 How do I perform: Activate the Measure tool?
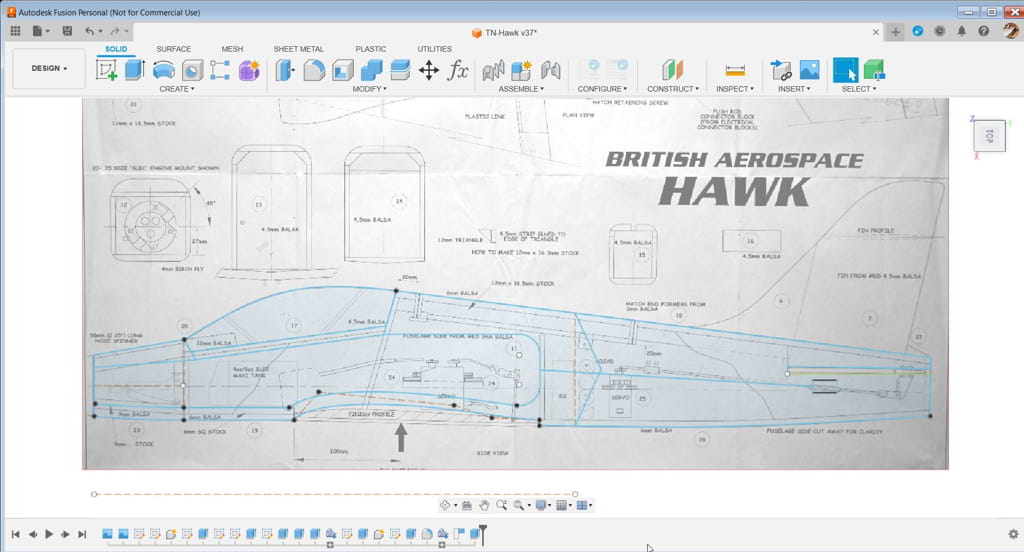735,70
